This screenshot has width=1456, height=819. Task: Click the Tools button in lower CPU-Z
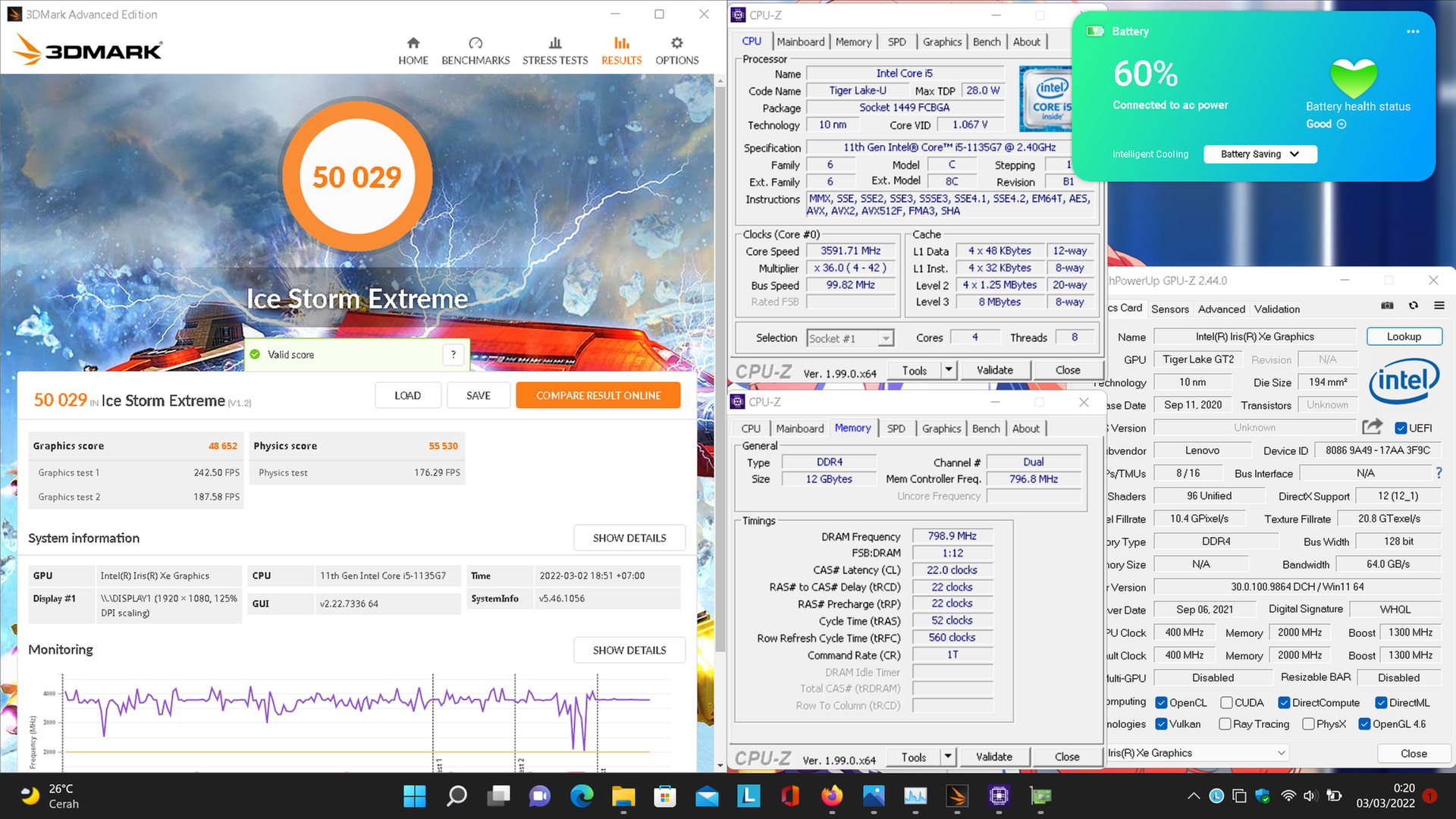pos(914,757)
